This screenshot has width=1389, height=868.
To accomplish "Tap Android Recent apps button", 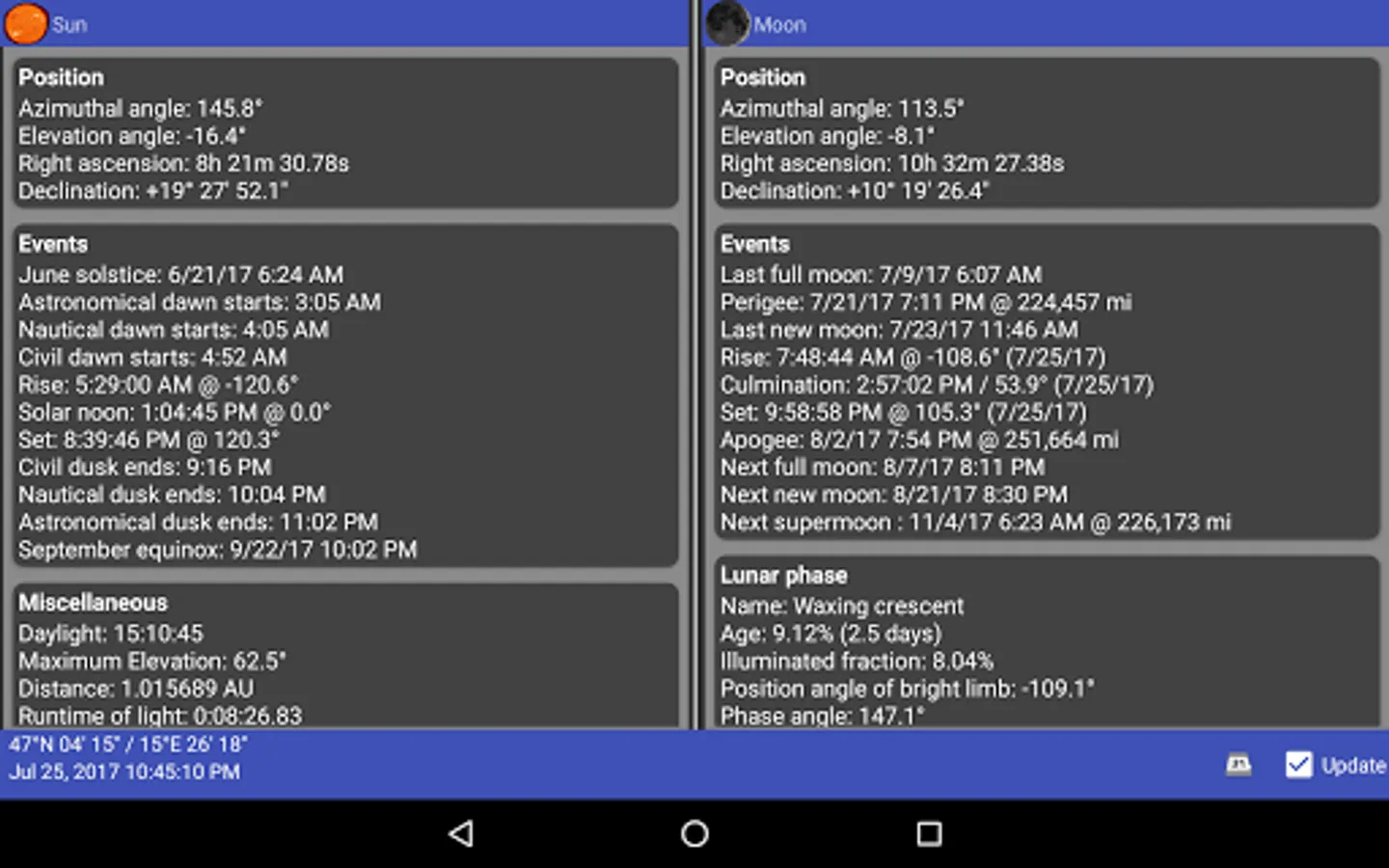I will tap(929, 833).
